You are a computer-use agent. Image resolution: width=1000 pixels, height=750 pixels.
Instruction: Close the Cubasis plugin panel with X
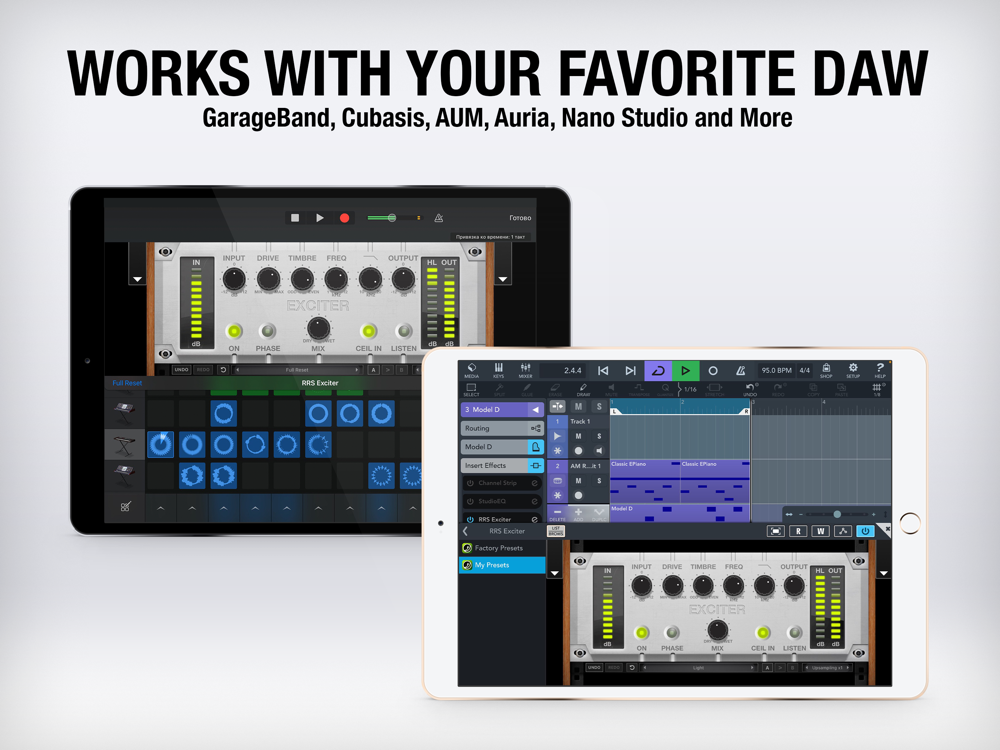(885, 529)
